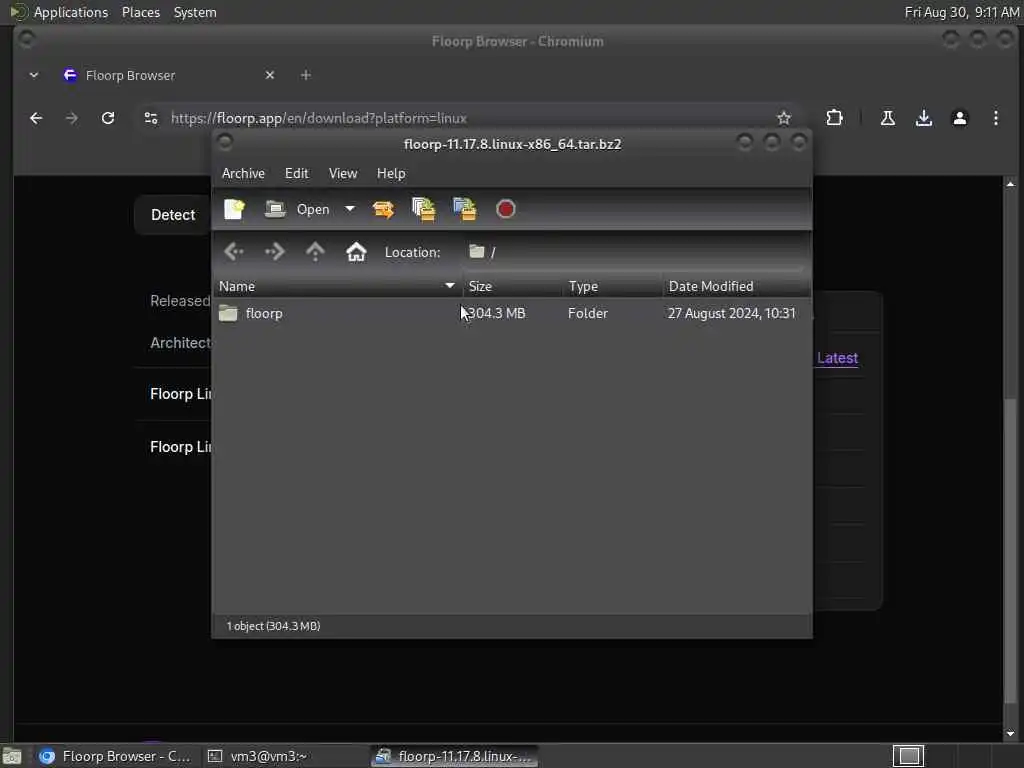Open the Chromium profile icon
The width and height of the screenshot is (1024, 768).
(x=959, y=118)
